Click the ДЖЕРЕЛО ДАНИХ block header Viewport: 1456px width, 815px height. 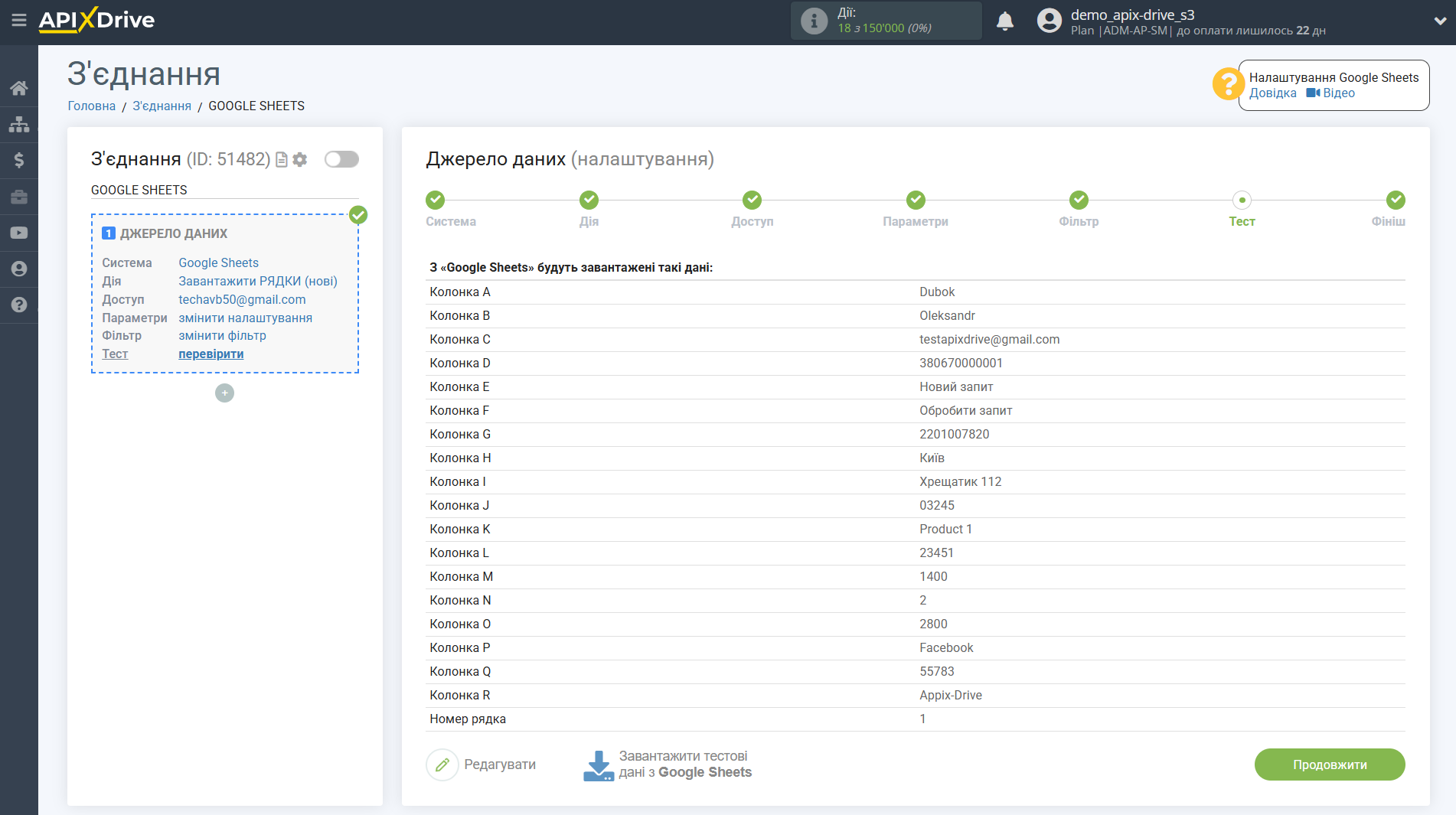coord(173,233)
